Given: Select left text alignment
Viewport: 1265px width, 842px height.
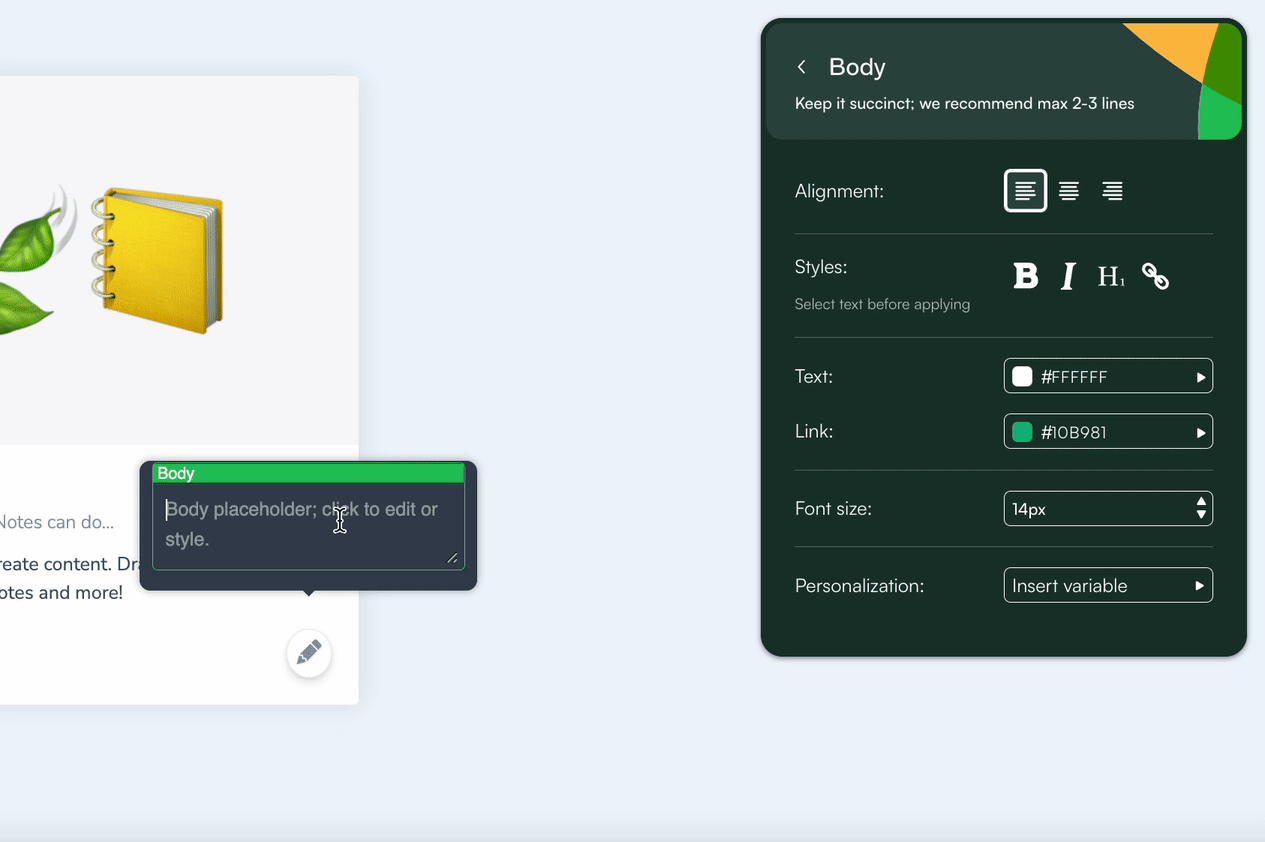Looking at the screenshot, I should pyautogui.click(x=1025, y=190).
